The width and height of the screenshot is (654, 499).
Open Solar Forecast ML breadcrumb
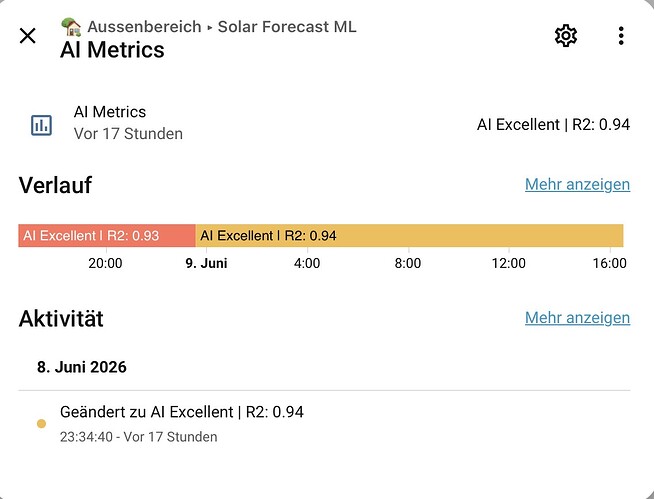[287, 27]
